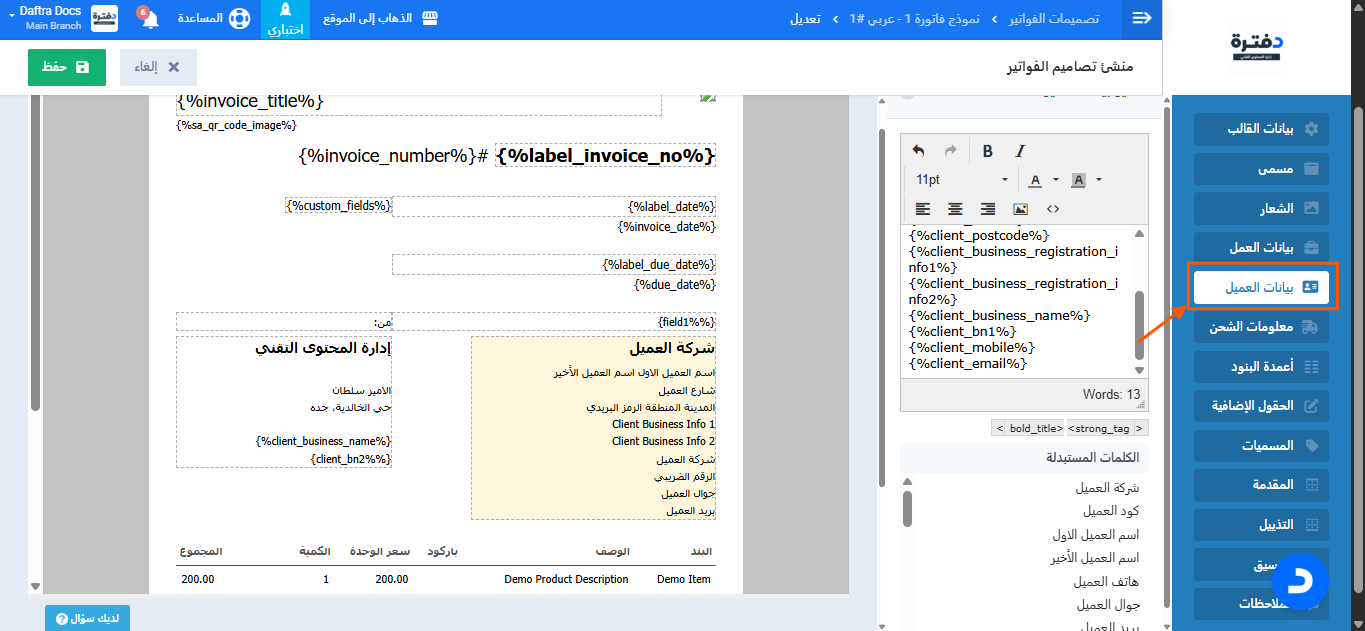Click the {%client_email%} line in editor
This screenshot has width=1365, height=631.
(968, 363)
